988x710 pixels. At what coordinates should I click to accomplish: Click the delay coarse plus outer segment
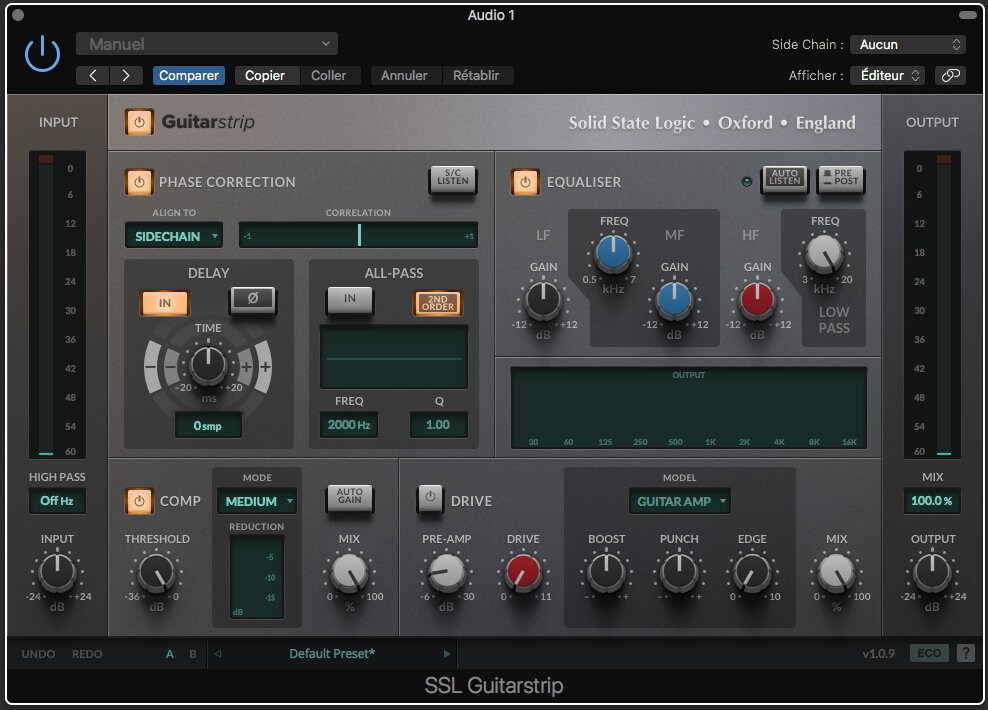265,367
